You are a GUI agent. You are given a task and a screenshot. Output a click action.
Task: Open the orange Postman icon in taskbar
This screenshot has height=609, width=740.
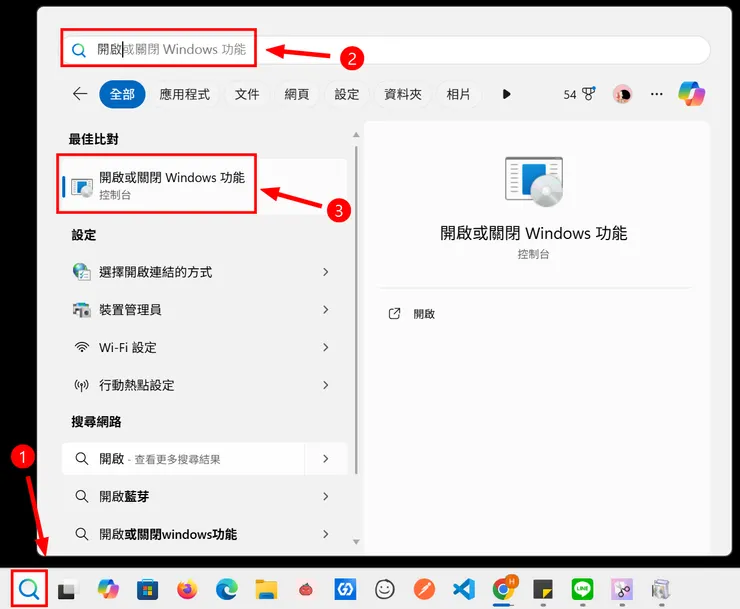click(x=424, y=589)
